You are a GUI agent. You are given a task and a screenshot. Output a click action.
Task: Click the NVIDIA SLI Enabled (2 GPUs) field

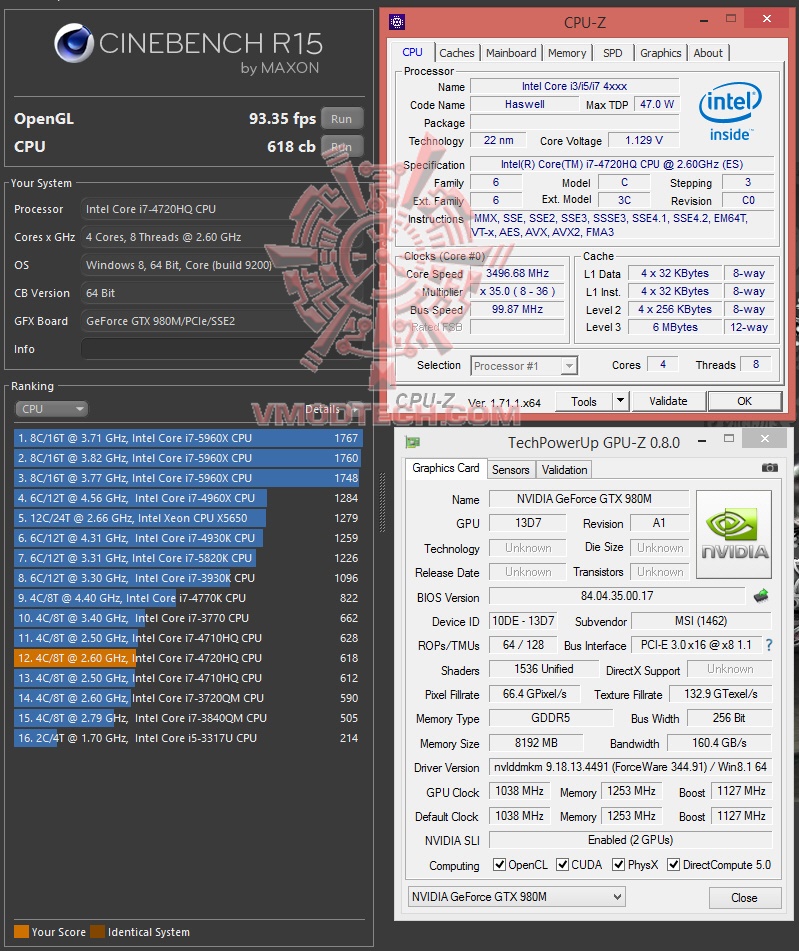630,839
